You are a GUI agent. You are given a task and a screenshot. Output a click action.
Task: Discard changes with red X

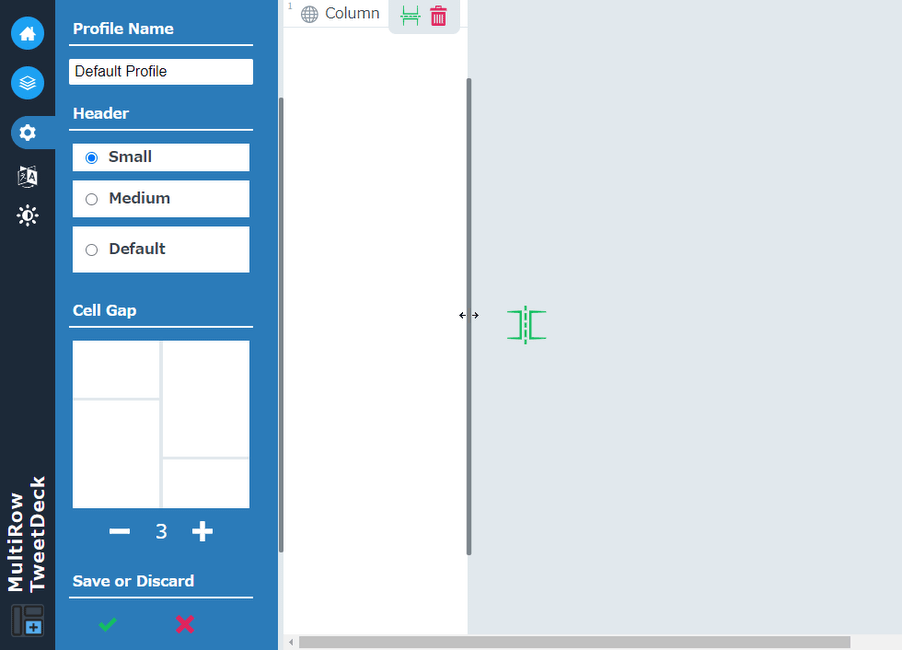[185, 624]
